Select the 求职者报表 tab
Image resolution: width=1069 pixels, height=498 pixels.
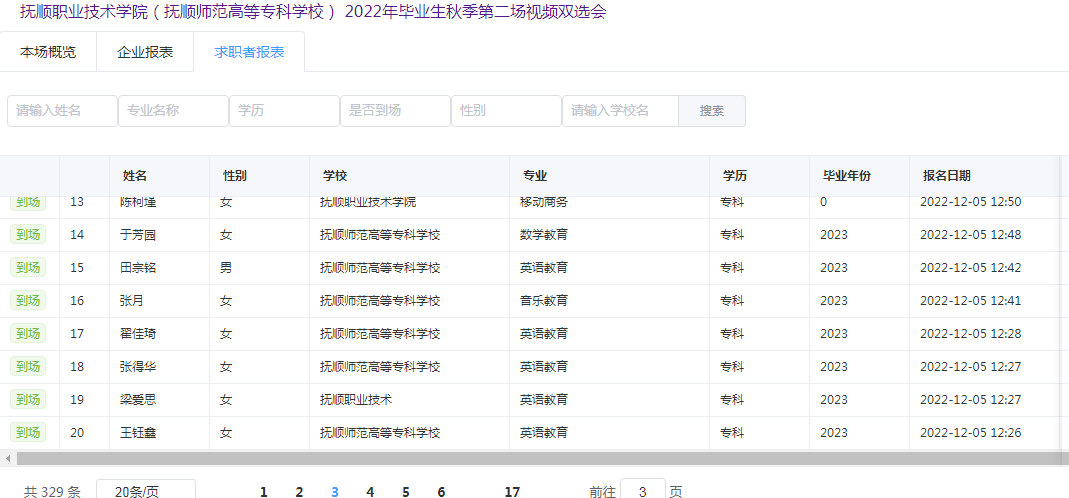pyautogui.click(x=249, y=52)
